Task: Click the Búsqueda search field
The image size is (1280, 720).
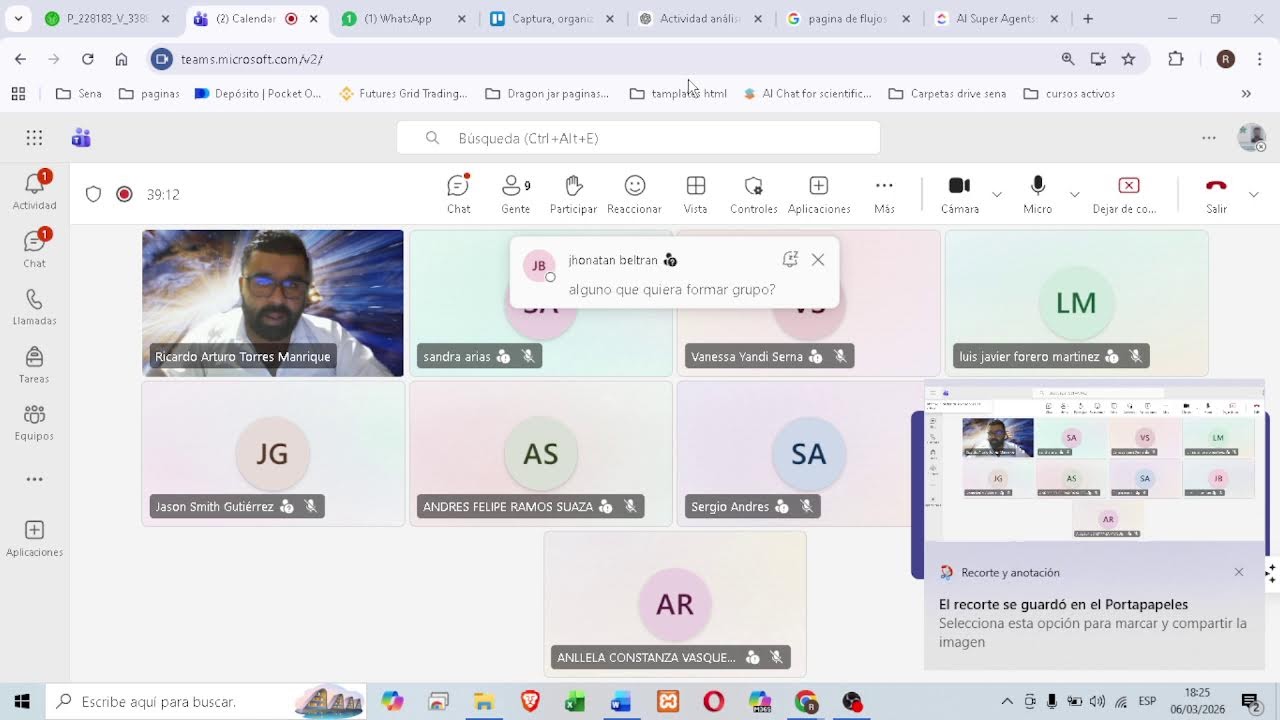Action: pyautogui.click(x=638, y=138)
